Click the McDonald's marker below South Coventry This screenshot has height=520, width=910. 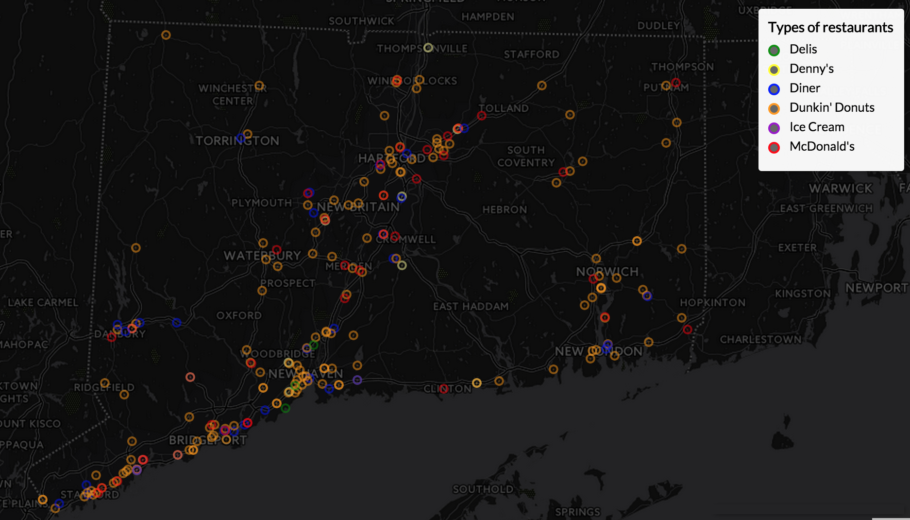(562, 172)
